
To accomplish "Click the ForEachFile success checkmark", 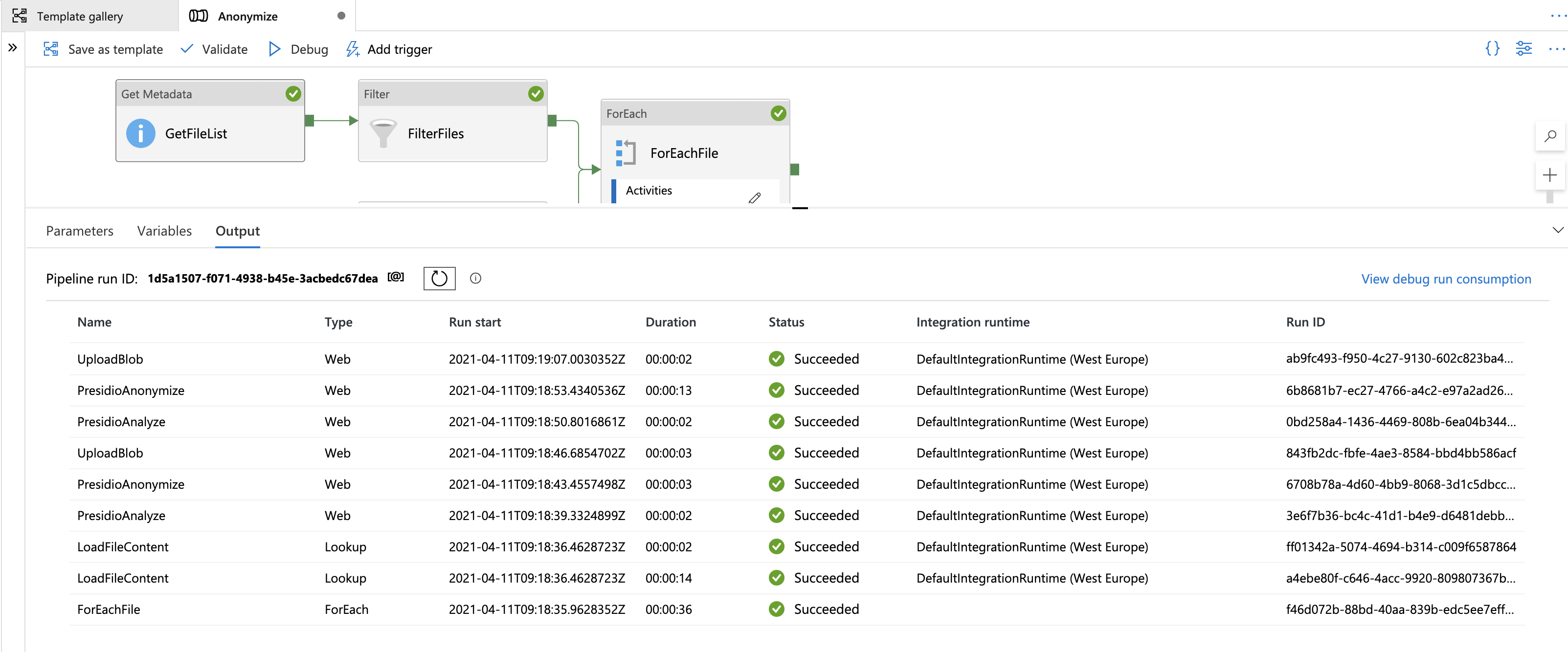I will pyautogui.click(x=778, y=113).
